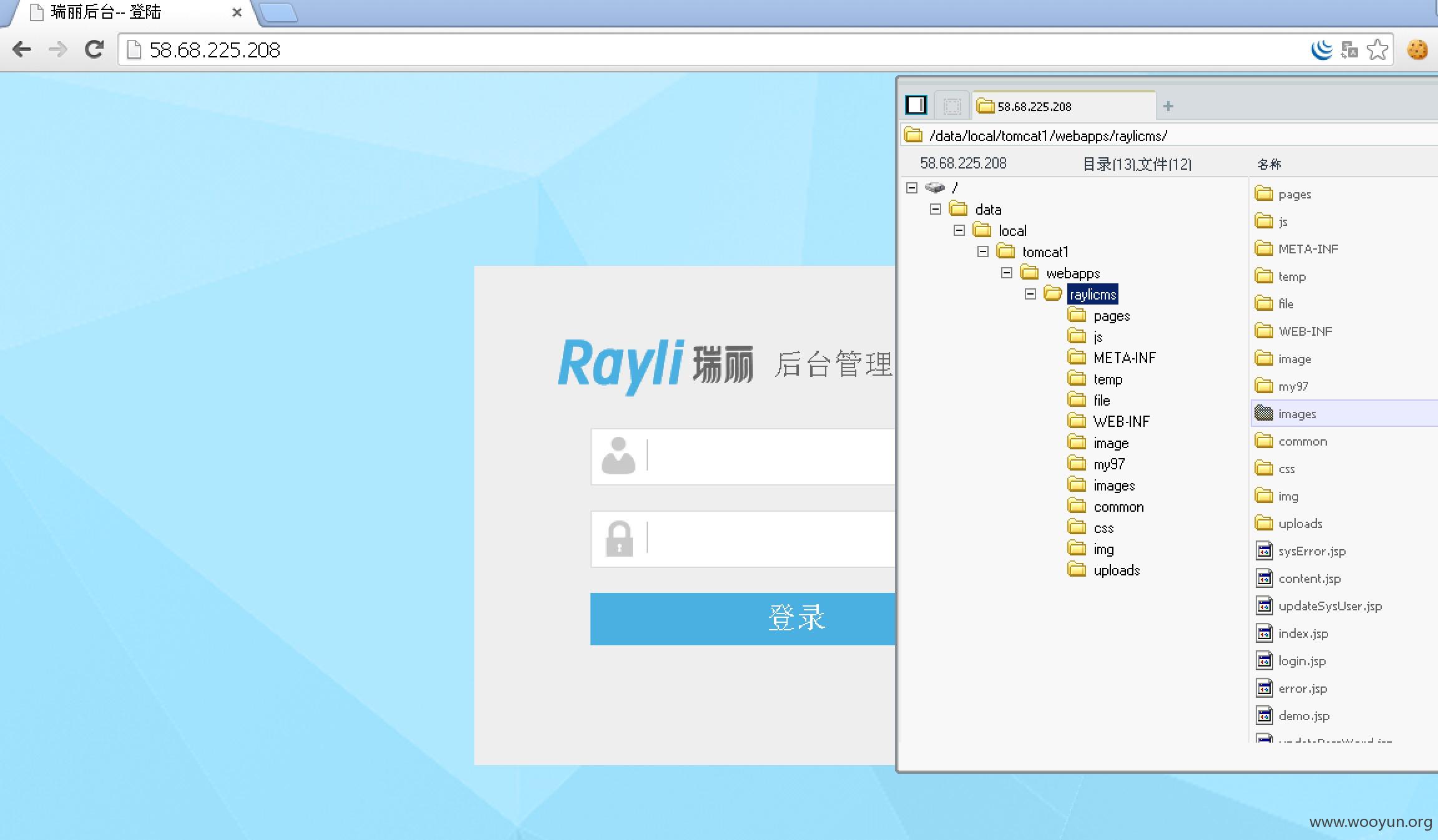Viewport: 1438px width, 840px height.
Task: Select error.jsp file icon
Action: pyautogui.click(x=1264, y=688)
